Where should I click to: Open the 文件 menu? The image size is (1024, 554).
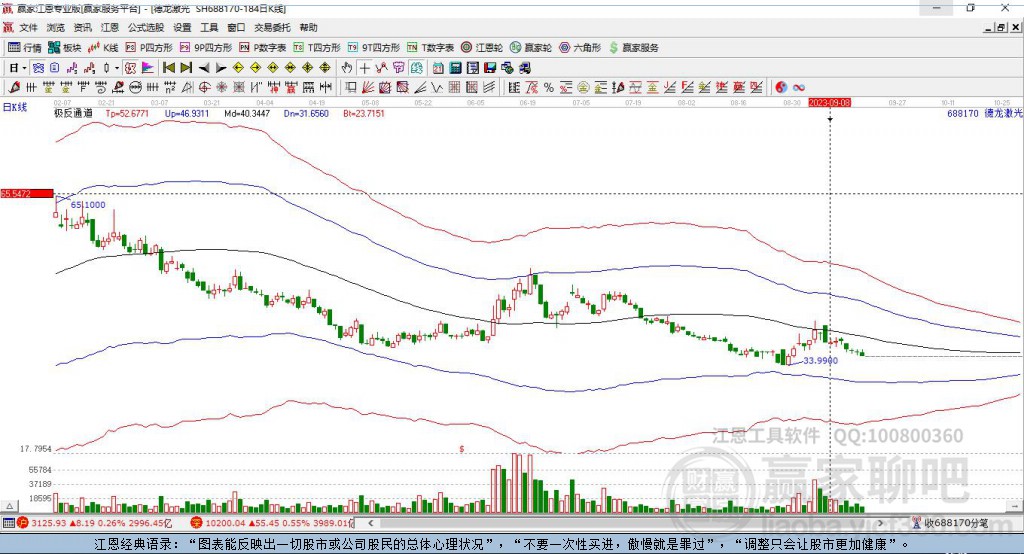[28, 27]
